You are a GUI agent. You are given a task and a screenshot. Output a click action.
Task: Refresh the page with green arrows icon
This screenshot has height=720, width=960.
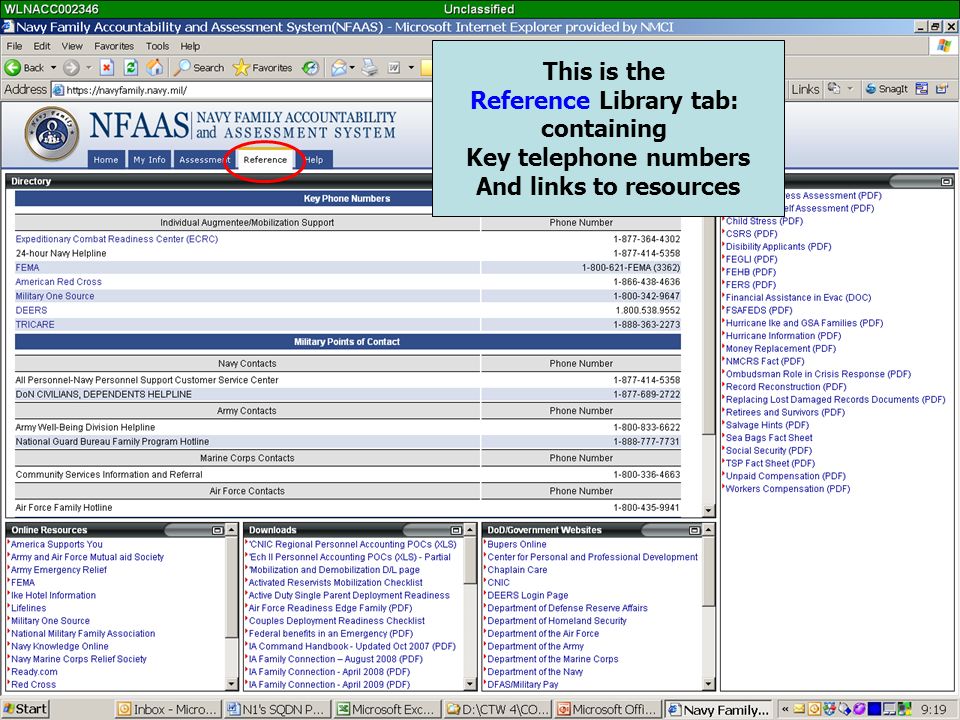point(130,68)
